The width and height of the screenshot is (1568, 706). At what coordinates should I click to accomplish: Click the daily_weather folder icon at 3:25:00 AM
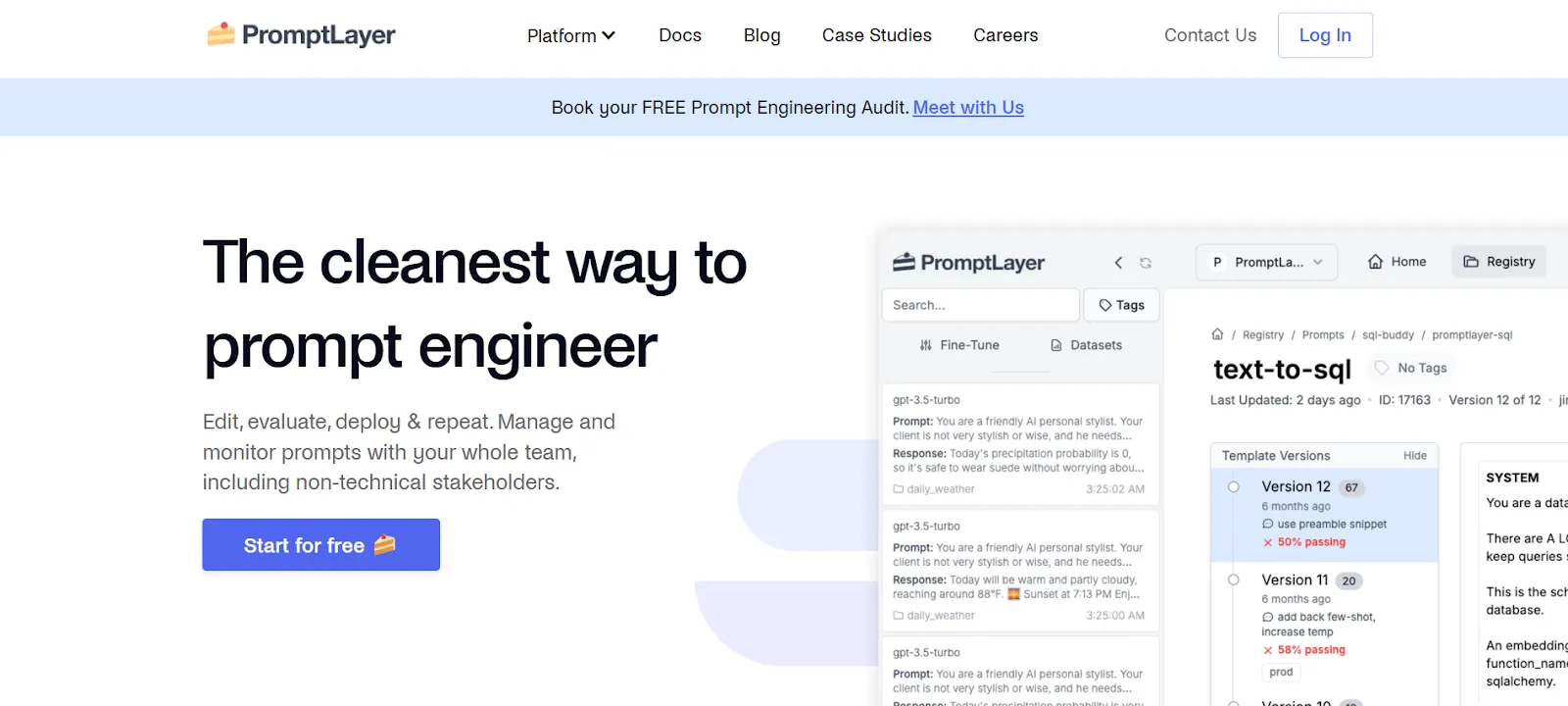pos(898,616)
